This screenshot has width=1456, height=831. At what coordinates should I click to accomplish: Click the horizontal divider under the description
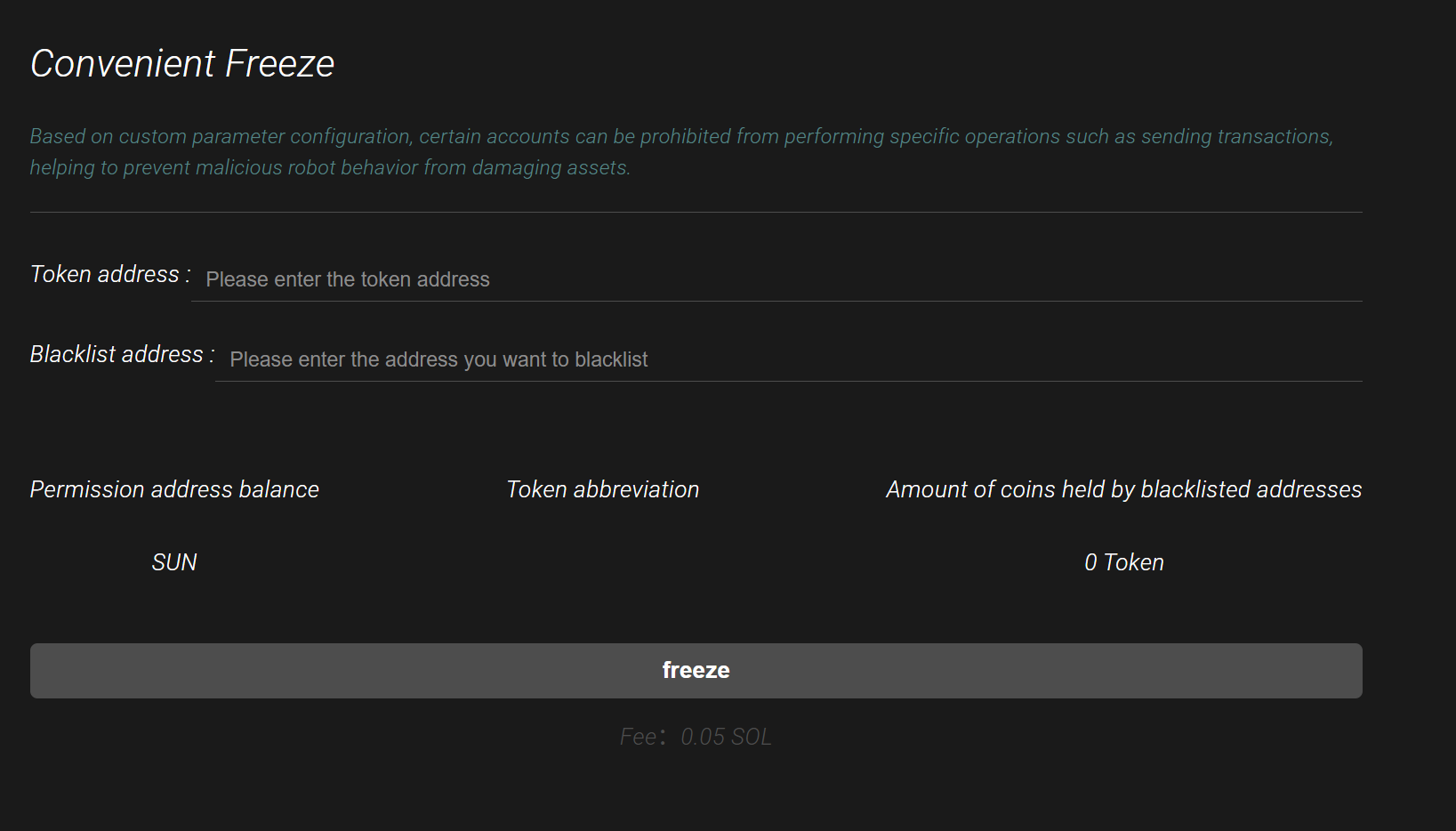coord(696,212)
